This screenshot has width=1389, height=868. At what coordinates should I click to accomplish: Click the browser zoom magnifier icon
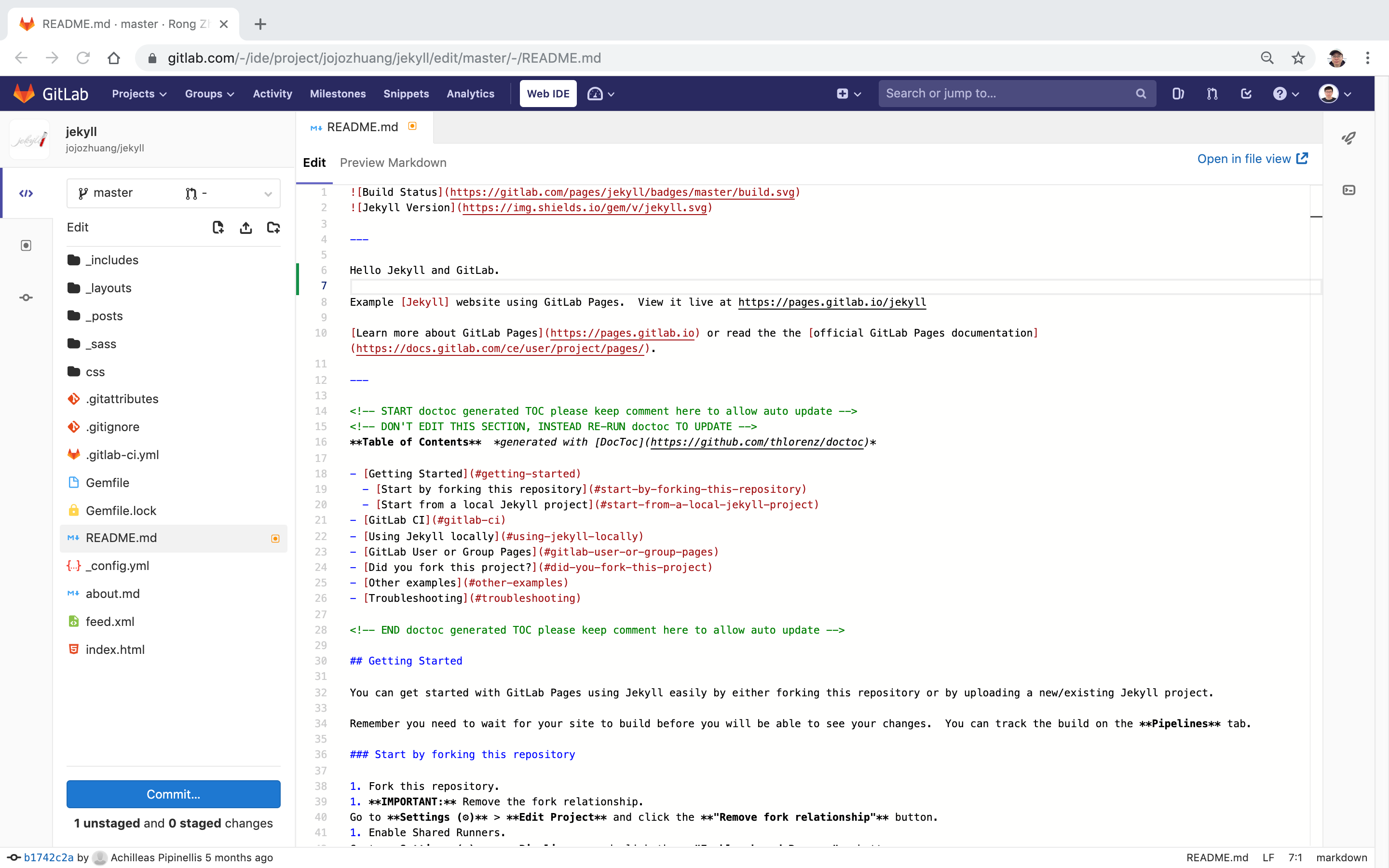[x=1267, y=58]
